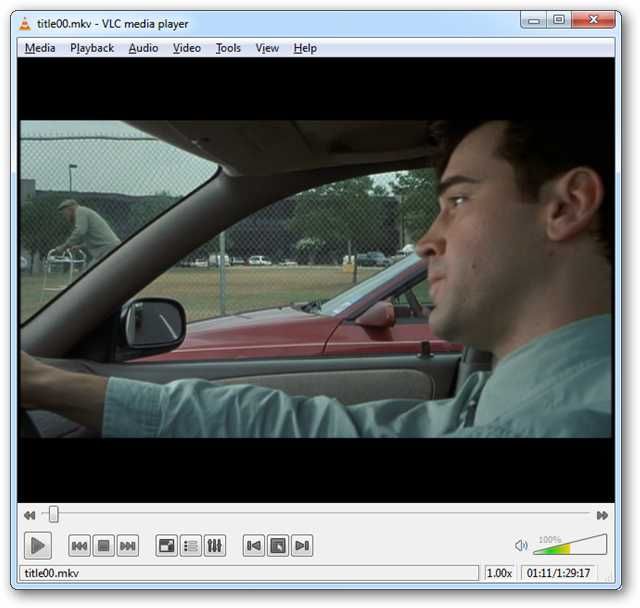Viewport: 640px width, 608px height.
Task: Open the Tools menu
Action: (x=228, y=48)
